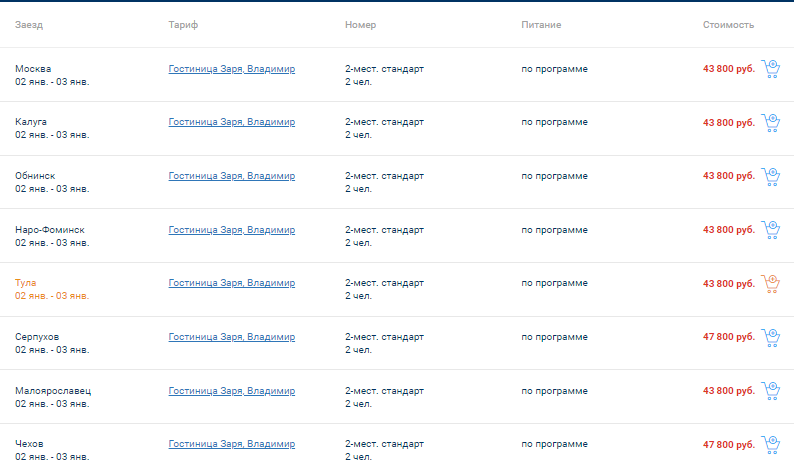The image size is (794, 468).
Task: Open hotel link in Наро-Фоминск row
Action: 231,230
